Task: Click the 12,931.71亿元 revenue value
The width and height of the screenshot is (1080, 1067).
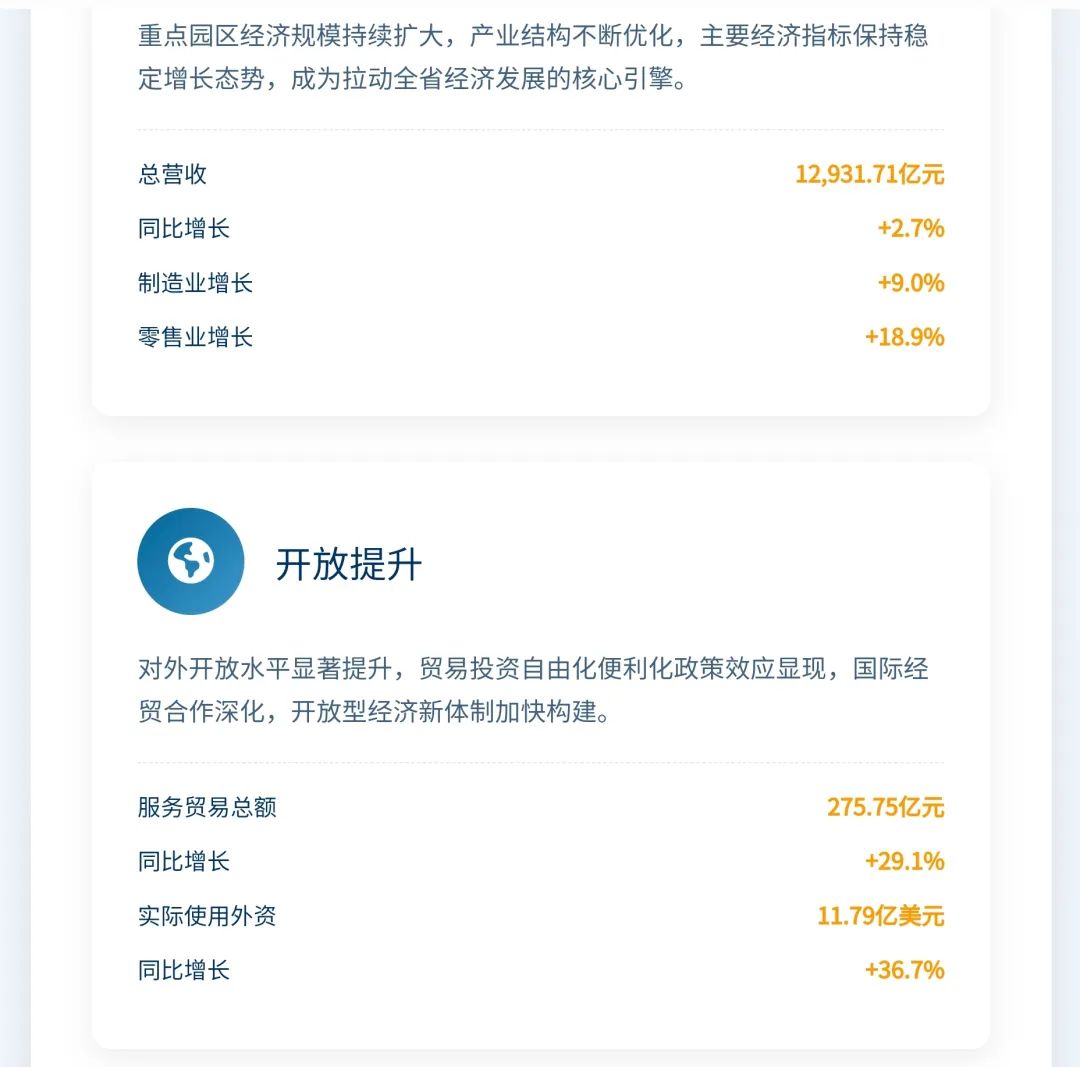Action: tap(869, 174)
